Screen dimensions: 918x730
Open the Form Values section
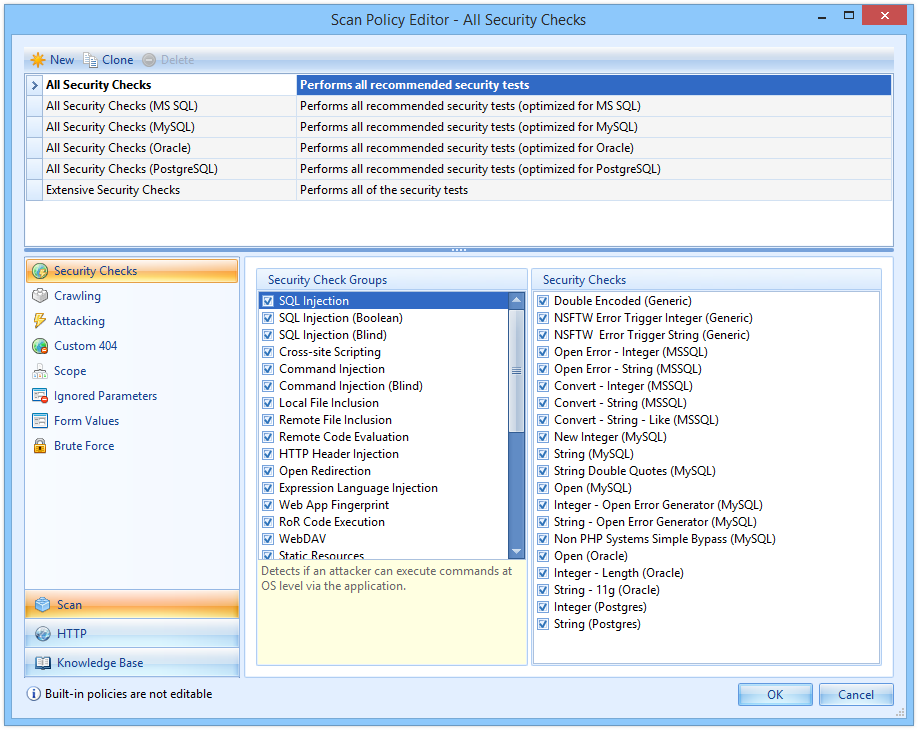click(39, 420)
